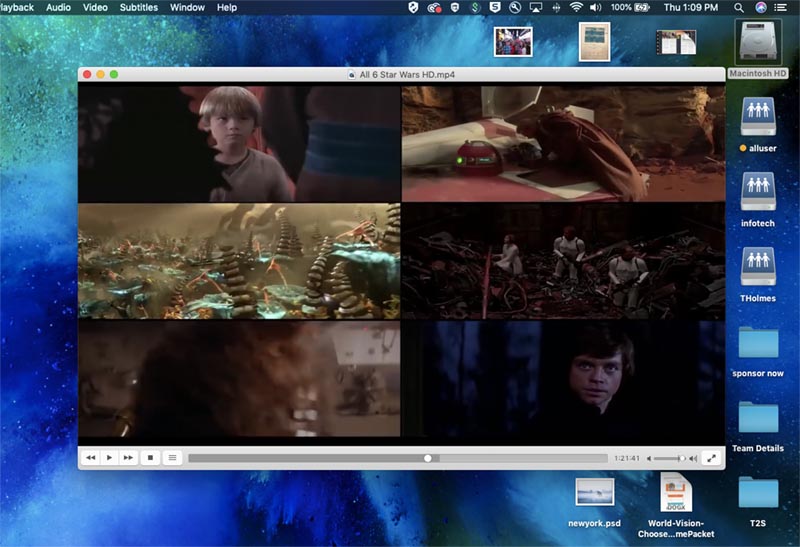Open the Playback menu
The width and height of the screenshot is (800, 547).
click(x=17, y=8)
